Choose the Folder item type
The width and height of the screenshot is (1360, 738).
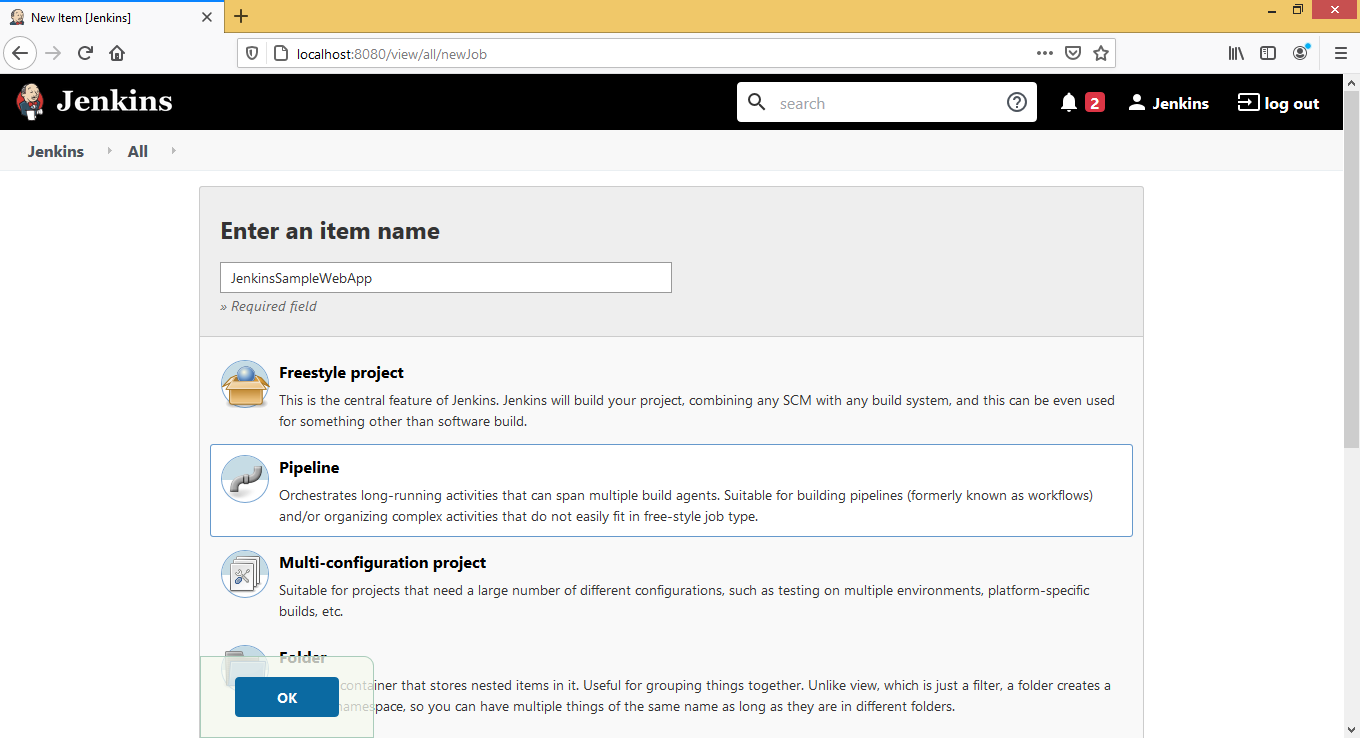(671, 680)
